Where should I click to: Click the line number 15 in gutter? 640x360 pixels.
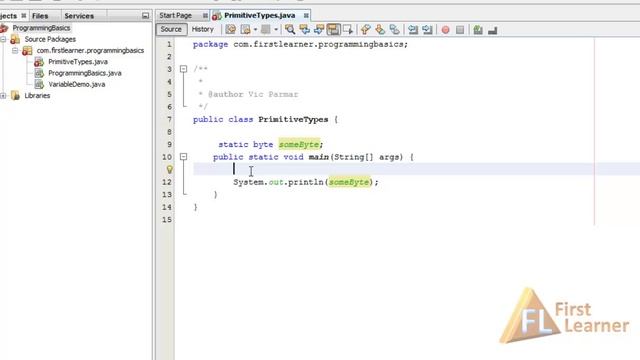[167, 220]
